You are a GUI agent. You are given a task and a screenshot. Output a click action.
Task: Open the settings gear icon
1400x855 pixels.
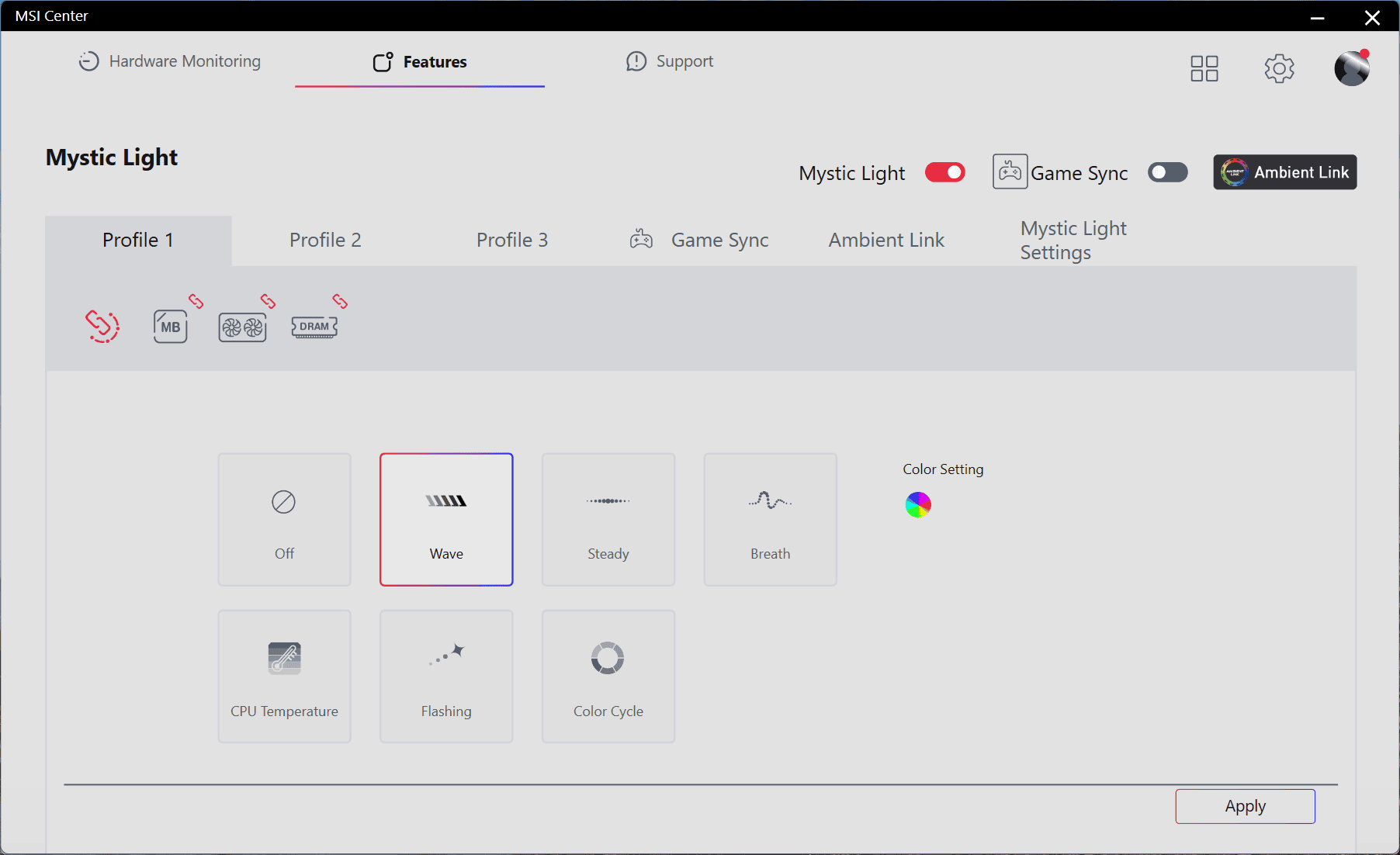(x=1279, y=68)
